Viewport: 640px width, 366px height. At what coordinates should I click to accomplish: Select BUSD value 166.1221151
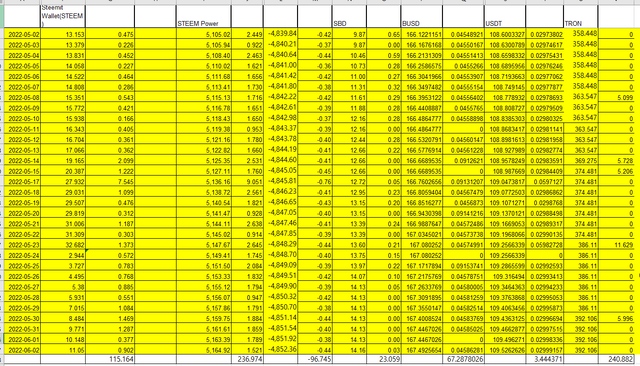click(422, 35)
